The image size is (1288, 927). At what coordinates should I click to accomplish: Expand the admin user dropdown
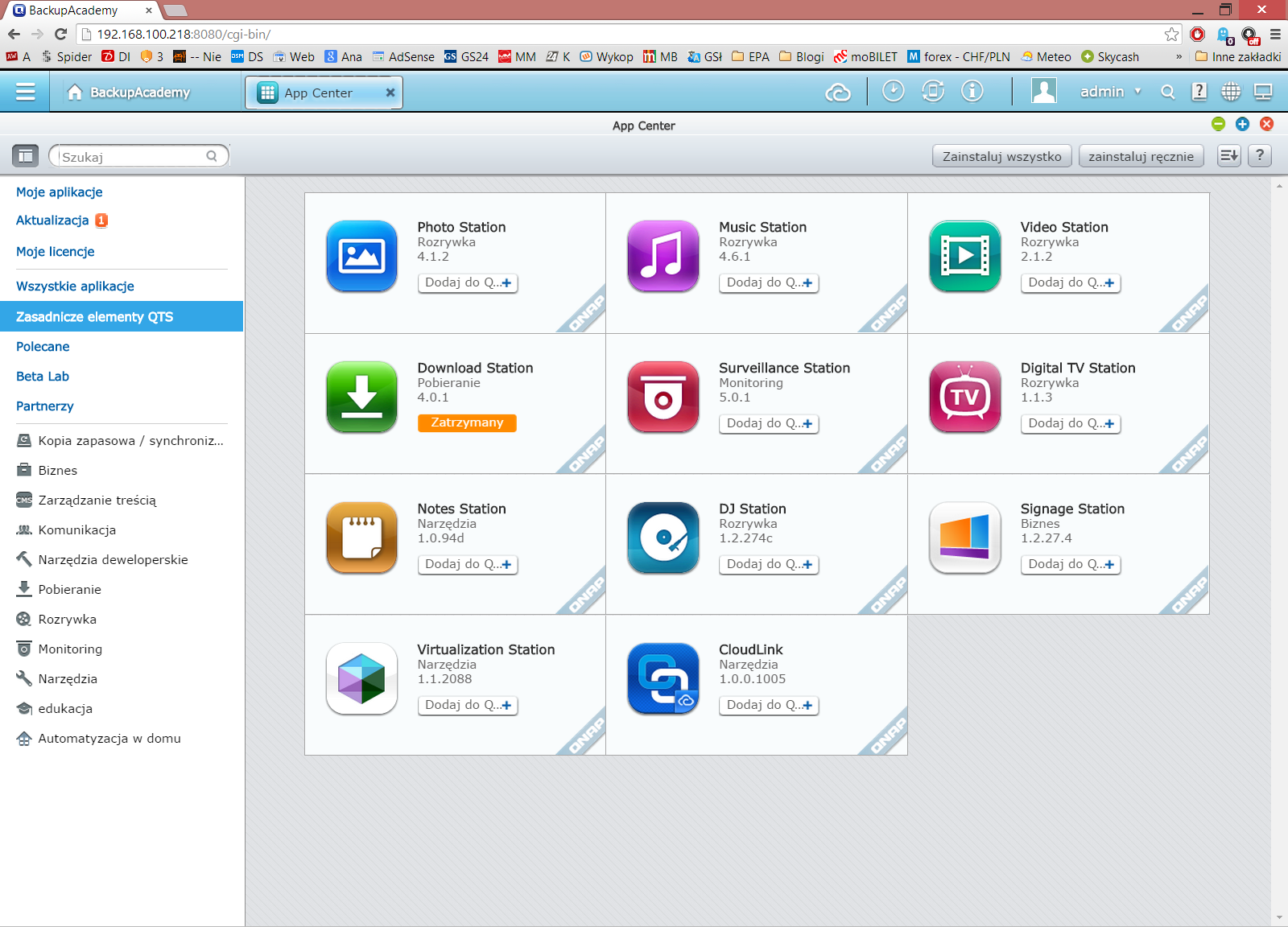click(x=1110, y=92)
